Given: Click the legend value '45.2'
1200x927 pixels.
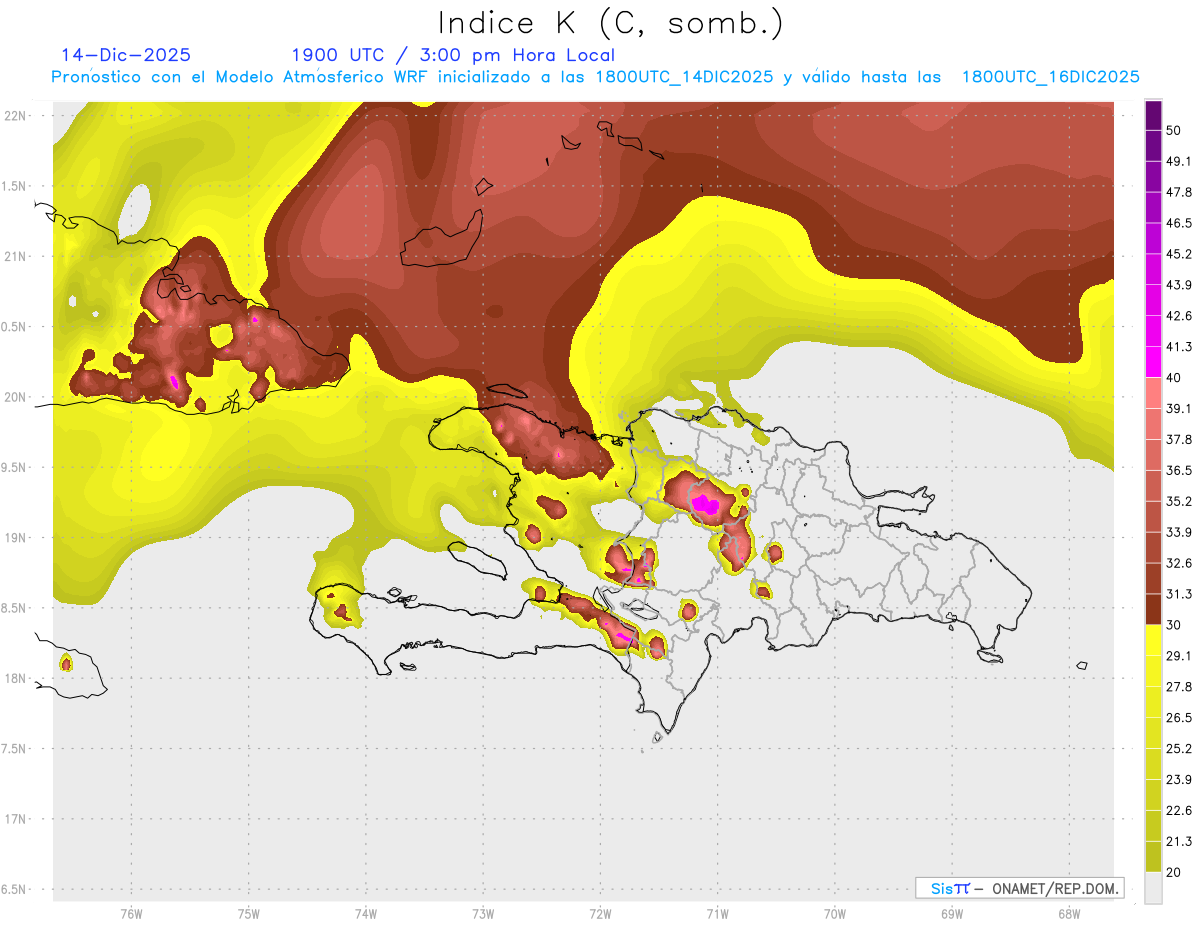Looking at the screenshot, I should [1179, 254].
